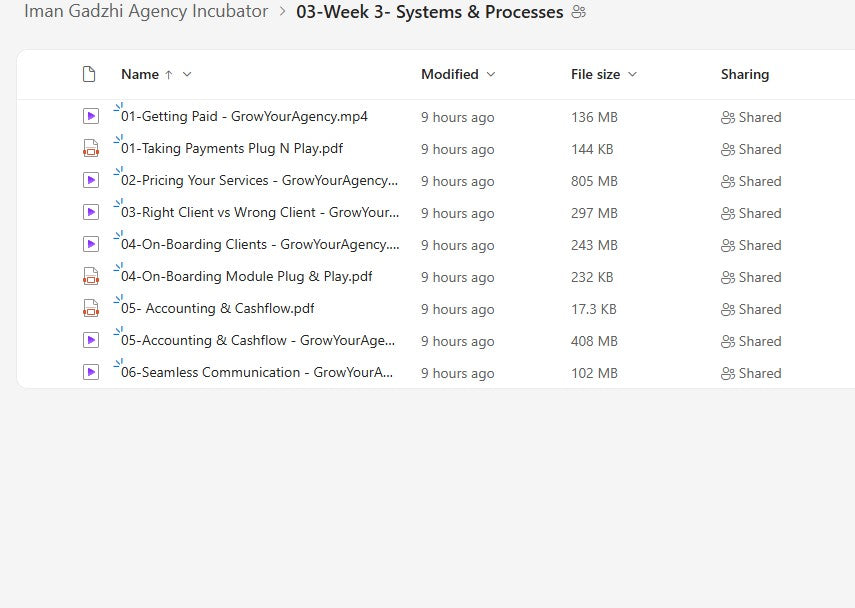This screenshot has width=855, height=608.
Task: Click the video icon beside 03-Right Client vs Wrong Client
Action: pos(91,213)
